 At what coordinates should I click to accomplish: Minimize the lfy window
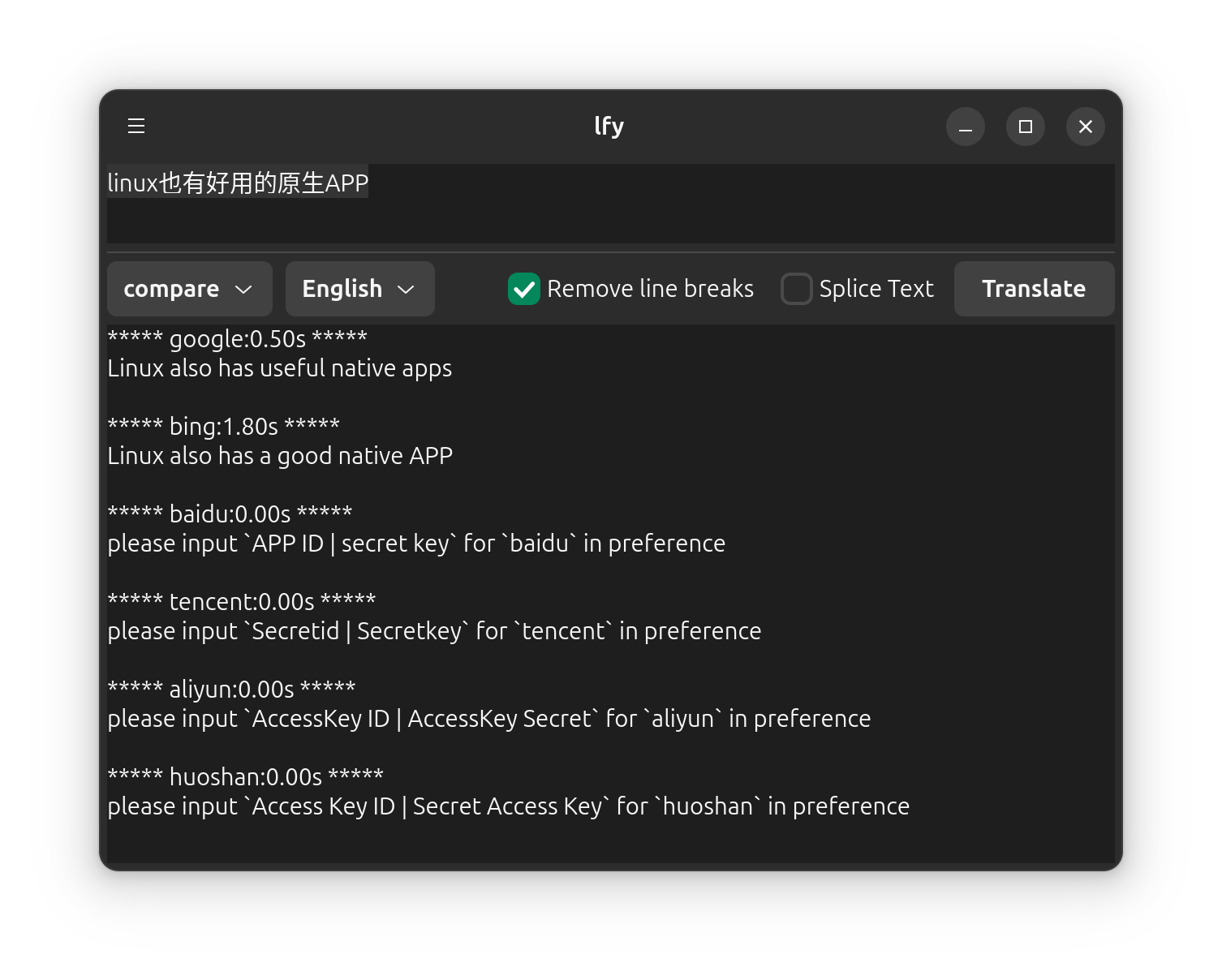click(966, 127)
